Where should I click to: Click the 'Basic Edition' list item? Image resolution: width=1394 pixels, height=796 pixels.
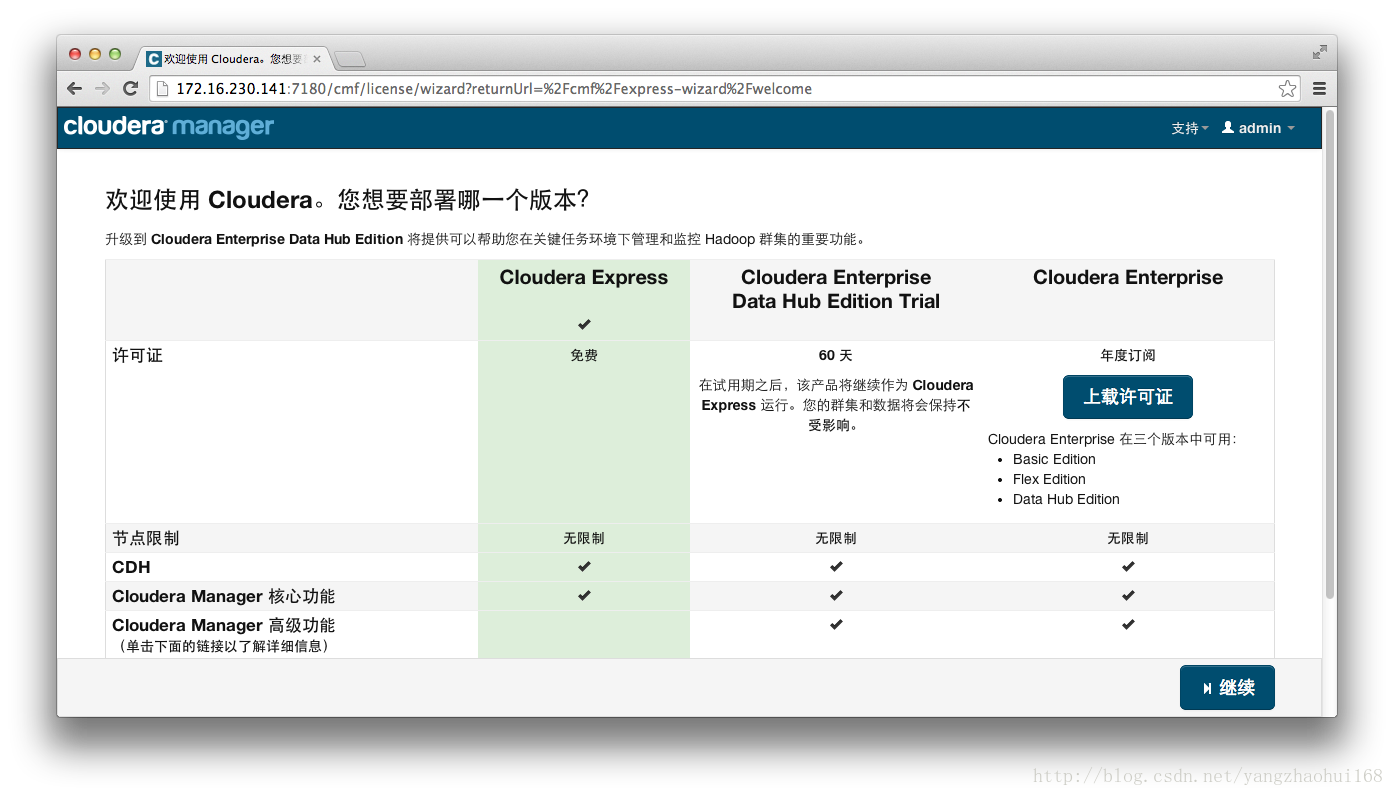pyautogui.click(x=1054, y=459)
